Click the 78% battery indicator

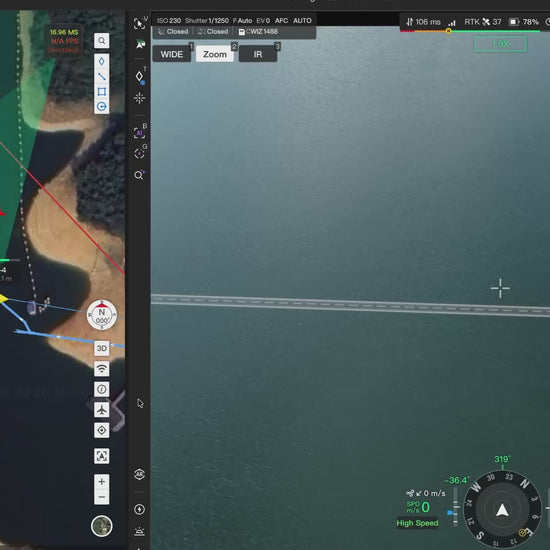pyautogui.click(x=524, y=22)
